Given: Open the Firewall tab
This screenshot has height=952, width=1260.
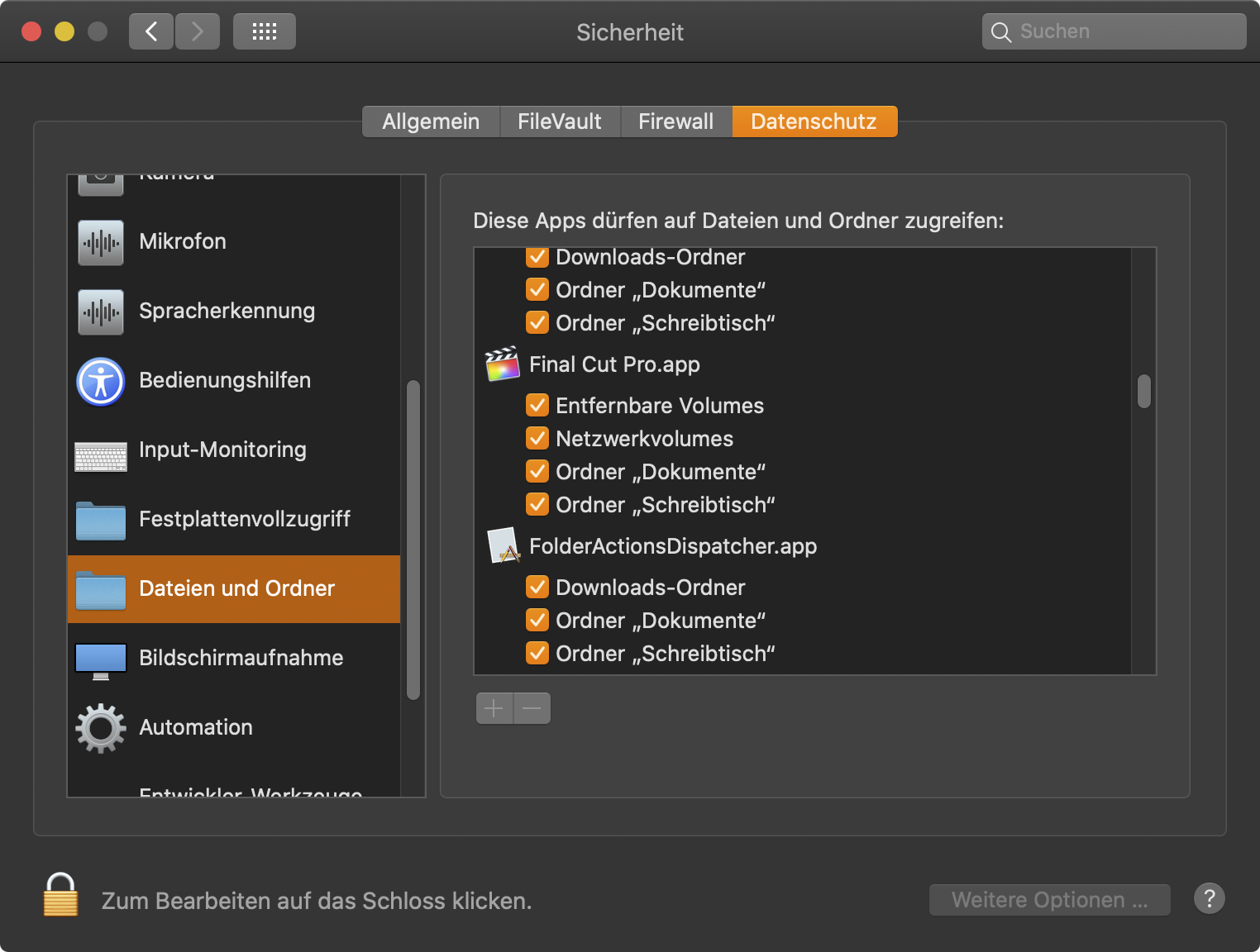Looking at the screenshot, I should pos(675,121).
